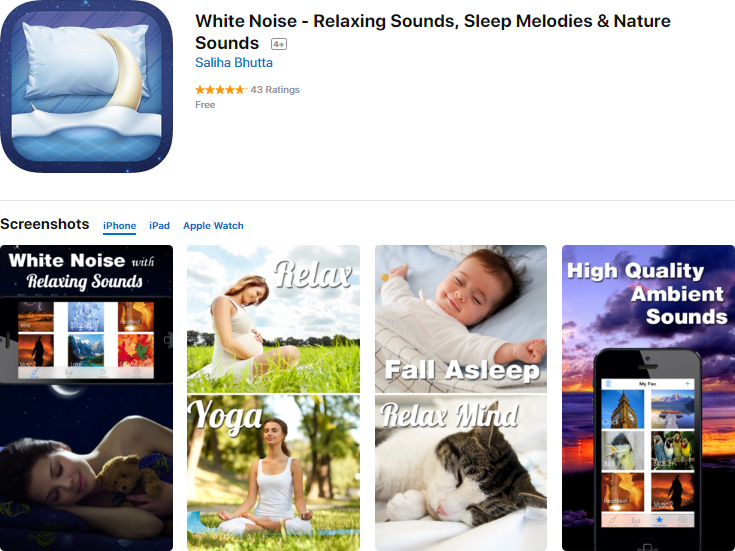The image size is (735, 551).
Task: Open the High Quality Ambient Sounds screenshot
Action: pos(648,398)
